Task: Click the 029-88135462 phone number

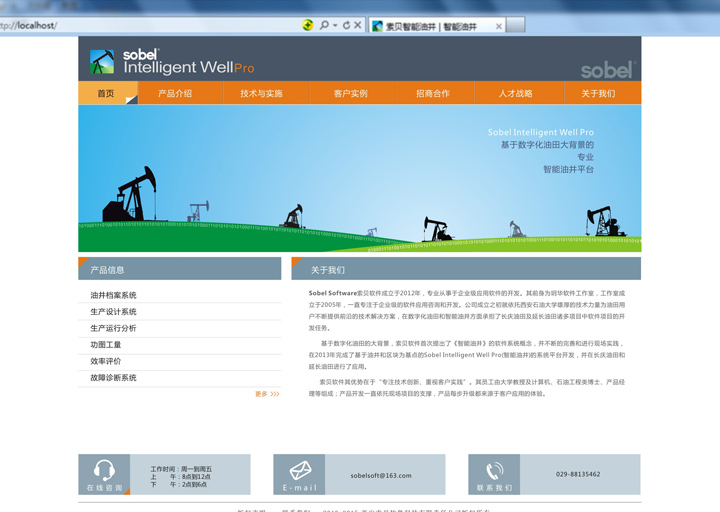Action: pyautogui.click(x=578, y=474)
